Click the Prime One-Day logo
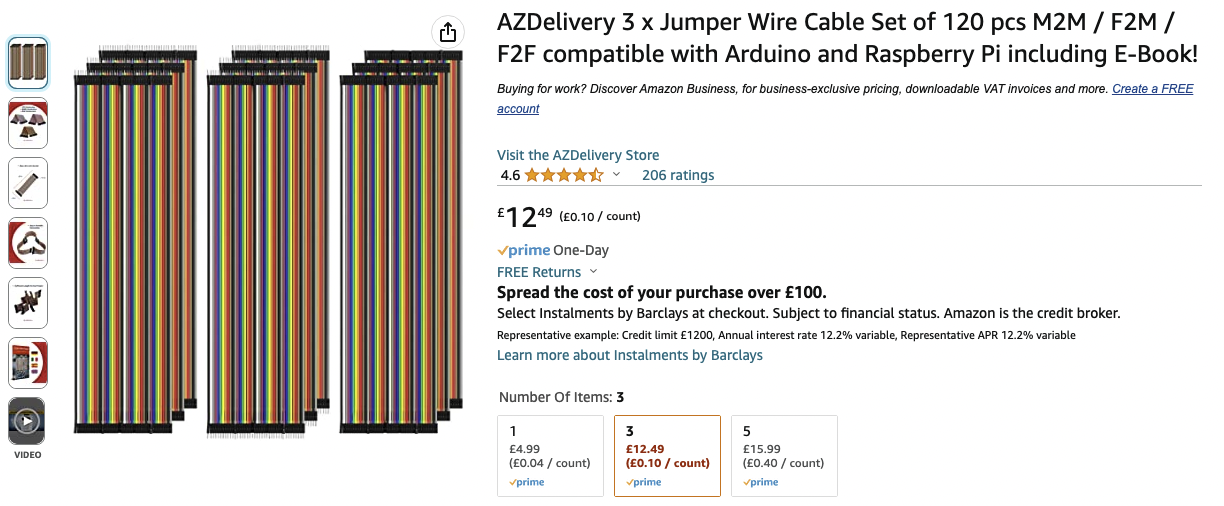This screenshot has width=1224, height=506. 523,250
